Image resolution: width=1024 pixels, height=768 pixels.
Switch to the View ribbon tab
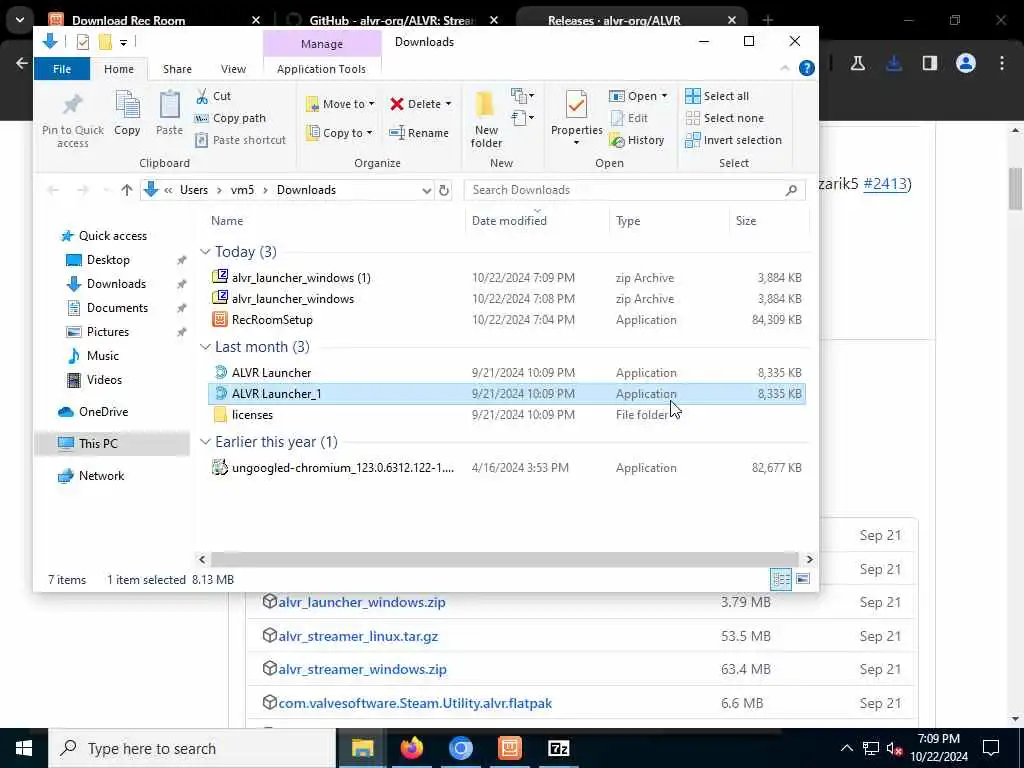(233, 69)
